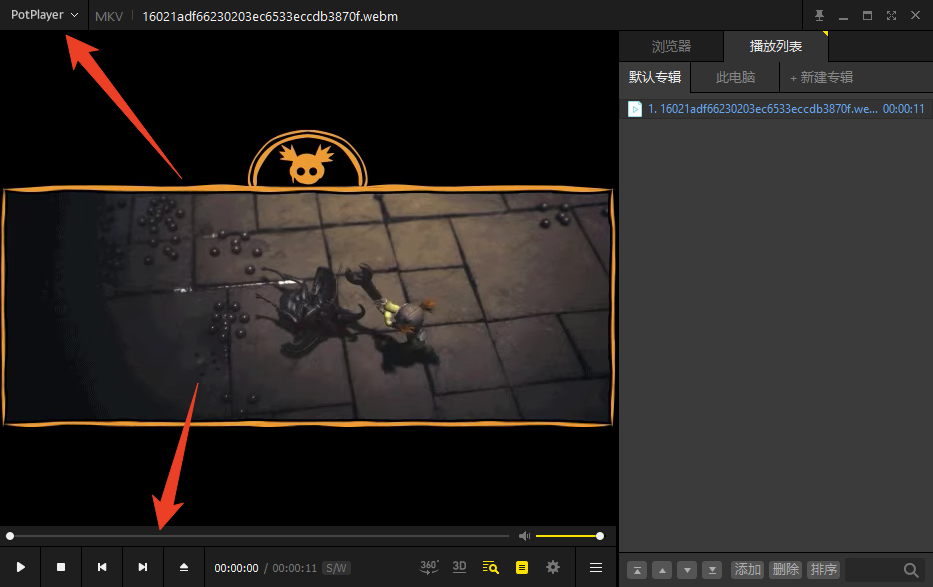Click the playlist search icon in the control bar

click(x=490, y=567)
